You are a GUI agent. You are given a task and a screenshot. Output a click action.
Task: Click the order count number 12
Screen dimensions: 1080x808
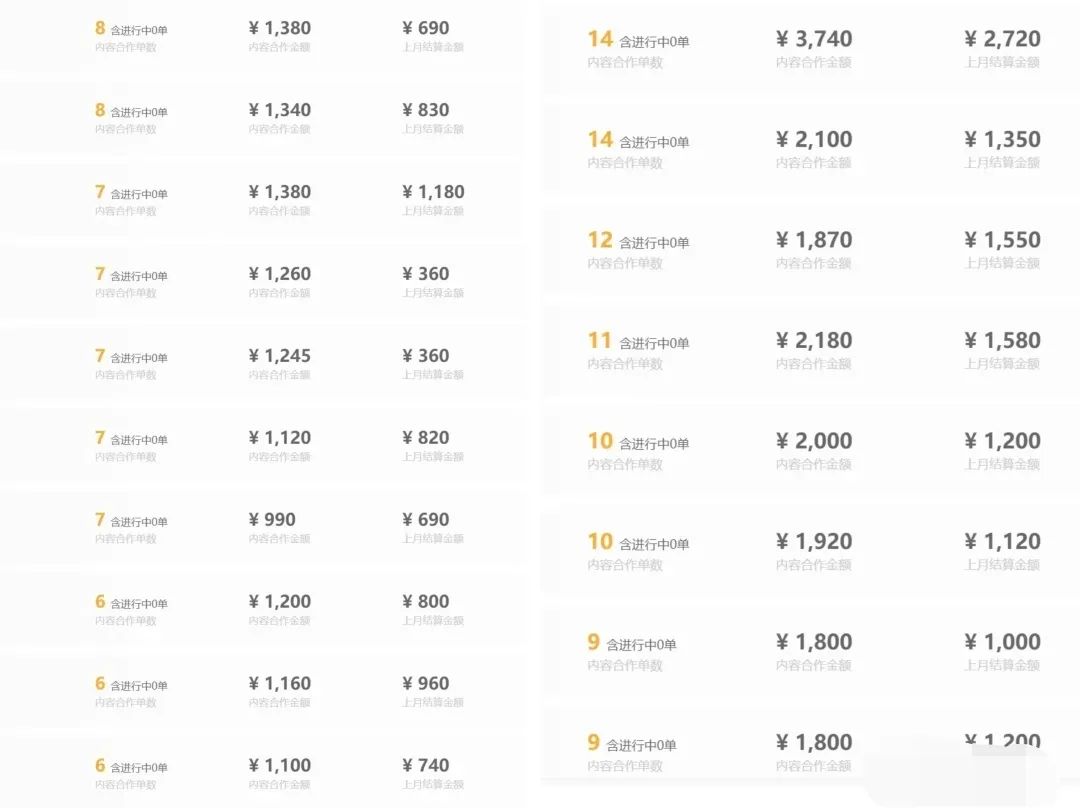[600, 240]
